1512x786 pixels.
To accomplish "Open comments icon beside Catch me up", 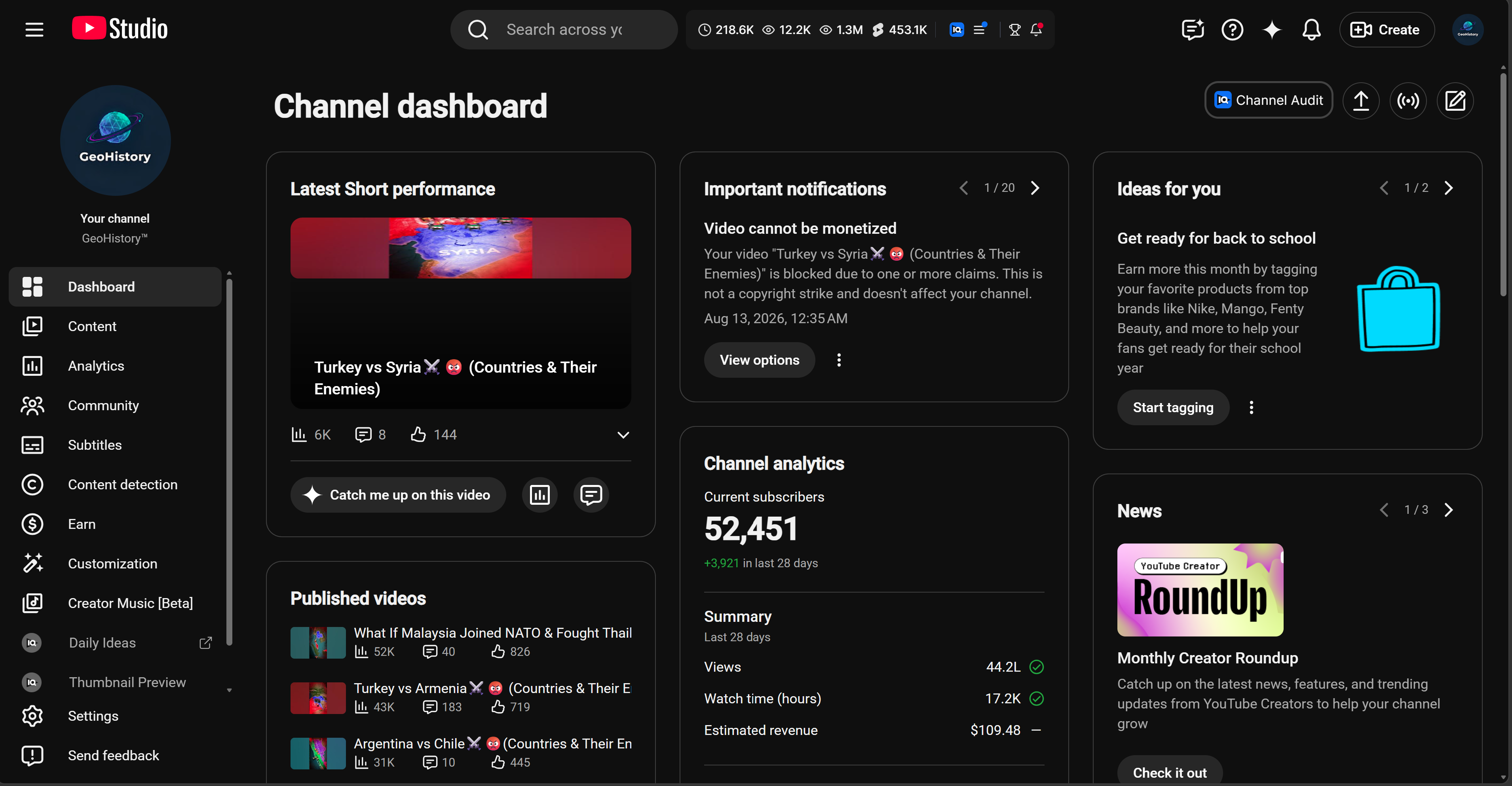I will click(x=591, y=495).
